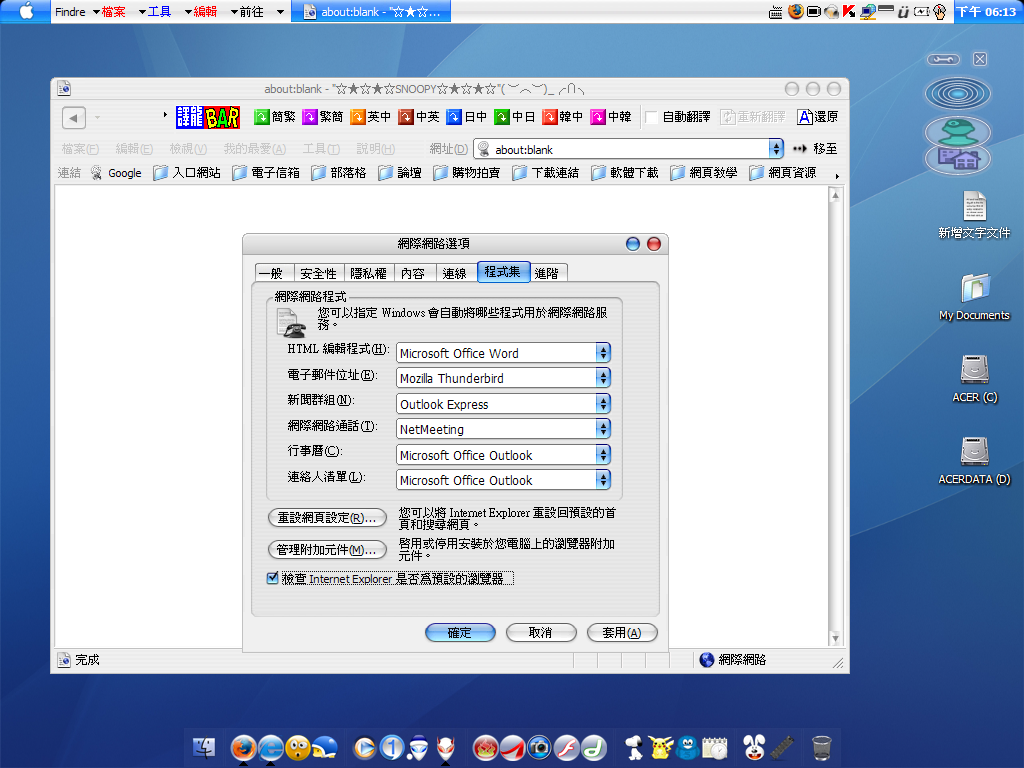Open the NetMeeting 網際網路通話 dropdown
The height and width of the screenshot is (768, 1024).
pos(602,429)
